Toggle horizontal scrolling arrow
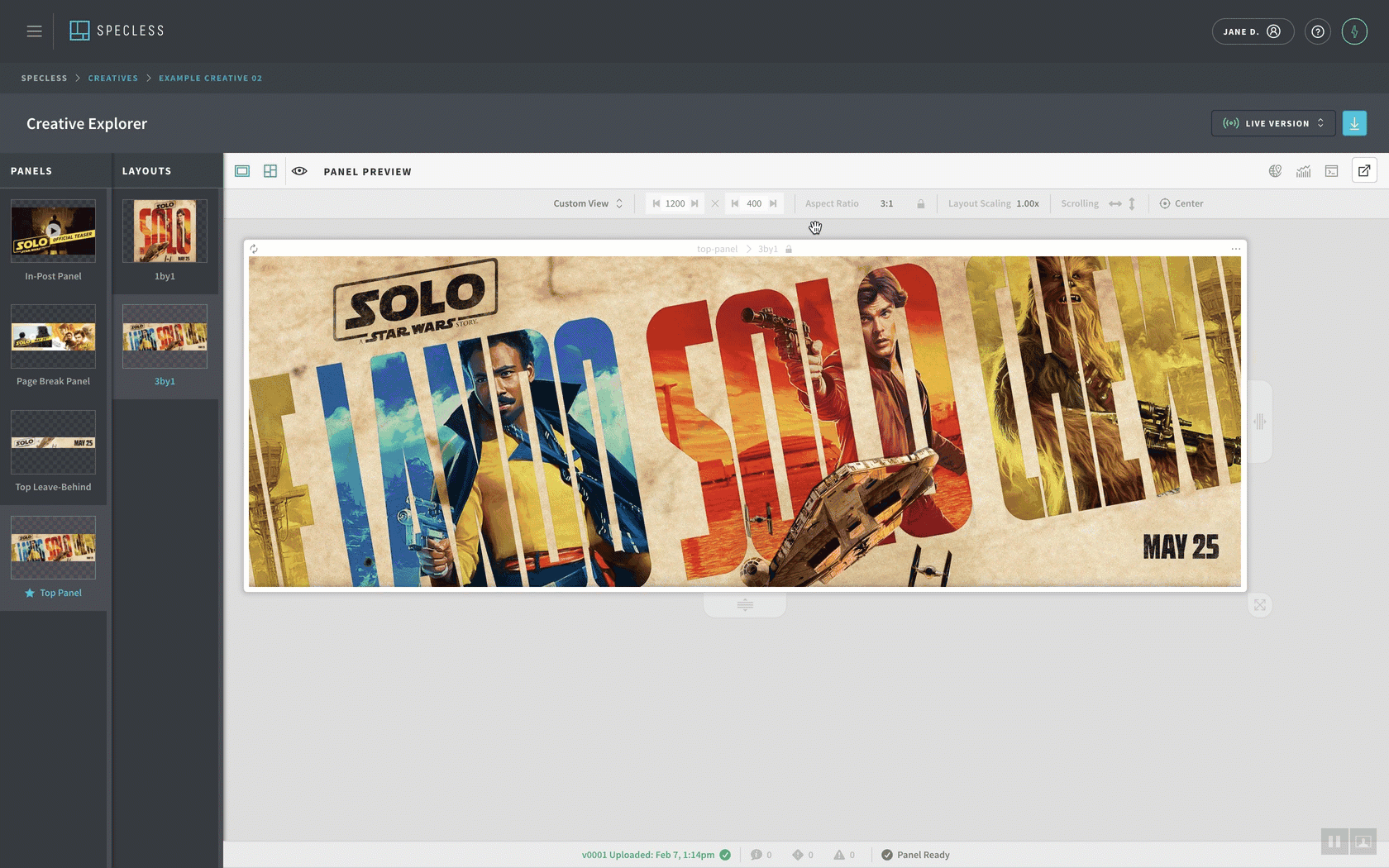This screenshot has height=868, width=1389. coord(1115,203)
